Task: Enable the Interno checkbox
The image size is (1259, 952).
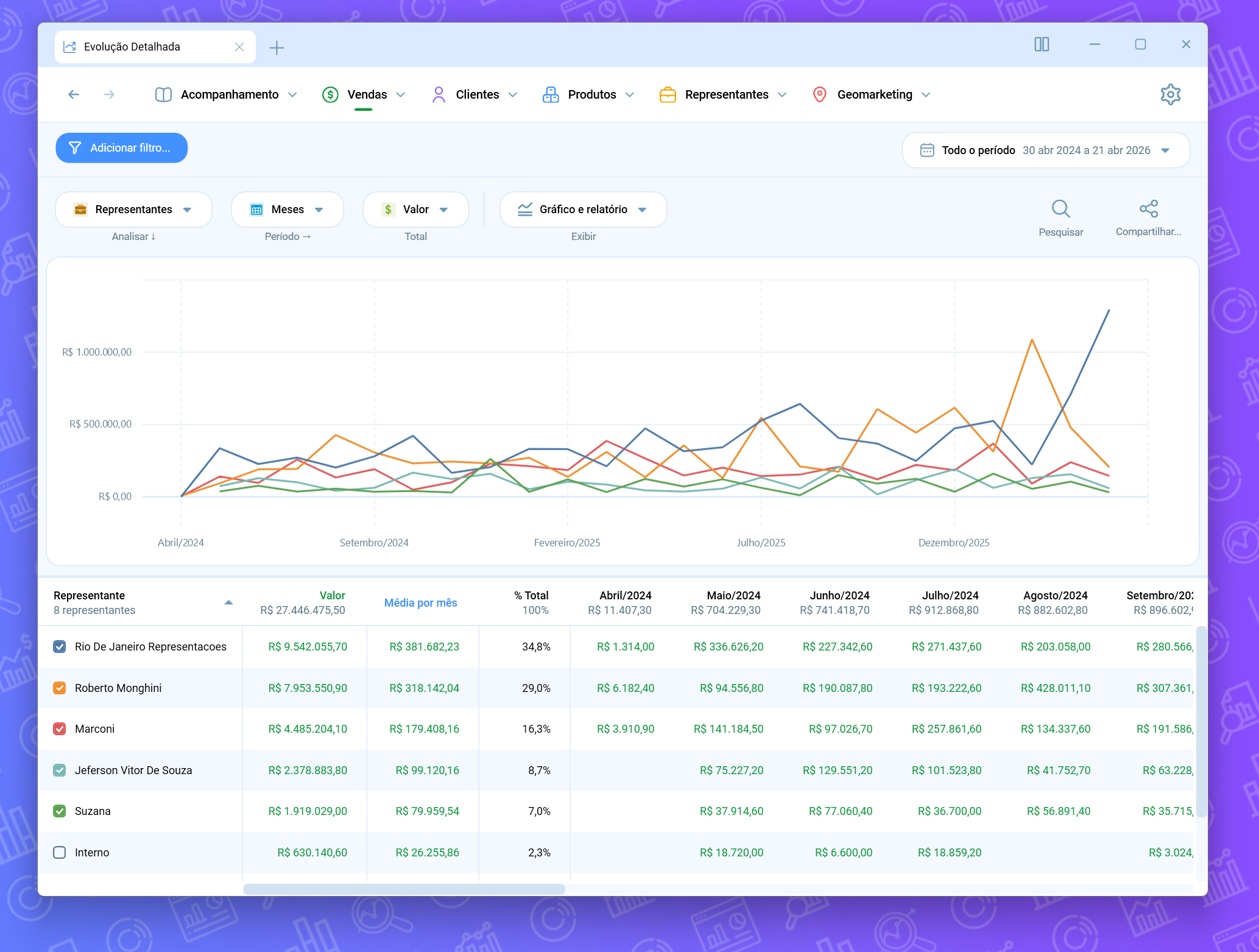Action: pyautogui.click(x=60, y=853)
